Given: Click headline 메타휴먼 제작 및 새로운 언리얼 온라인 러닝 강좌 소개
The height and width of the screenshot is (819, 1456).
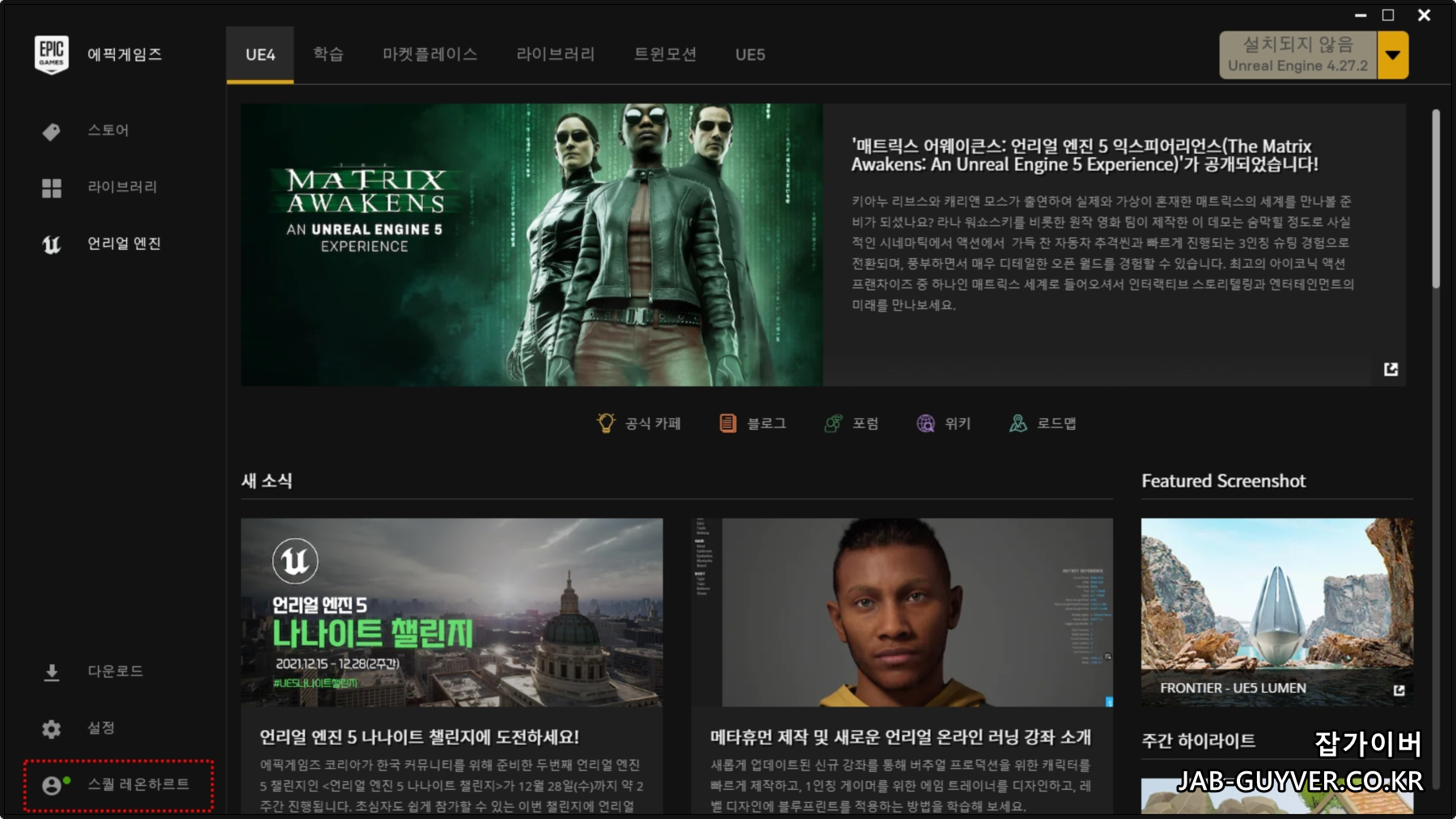Looking at the screenshot, I should [x=900, y=737].
